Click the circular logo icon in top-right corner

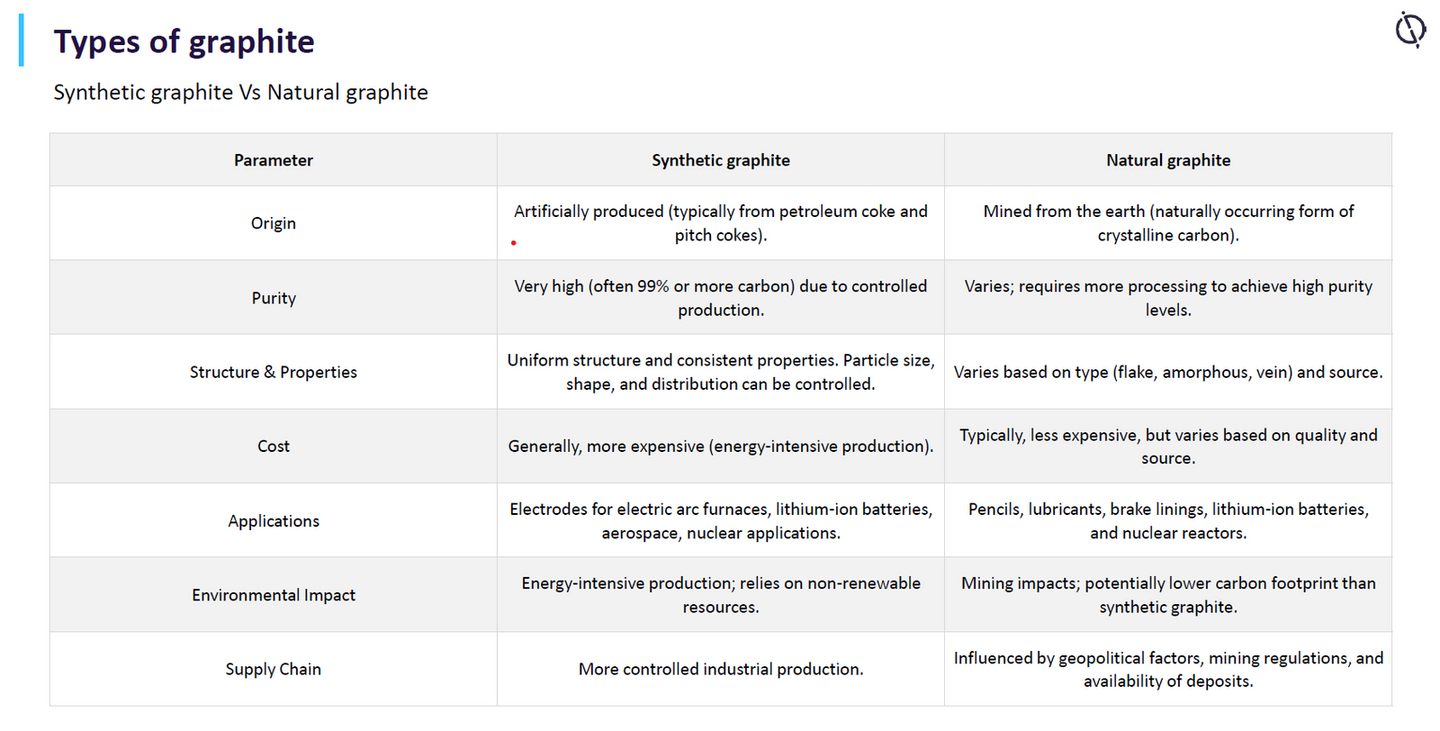pyautogui.click(x=1410, y=29)
